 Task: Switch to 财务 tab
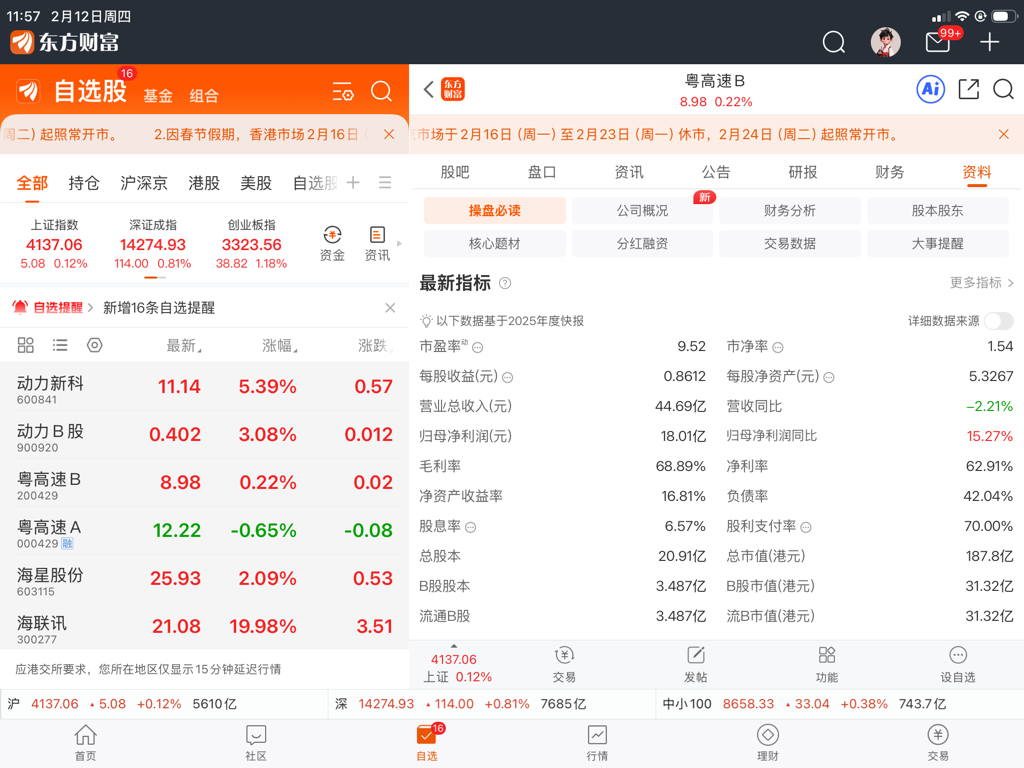889,172
